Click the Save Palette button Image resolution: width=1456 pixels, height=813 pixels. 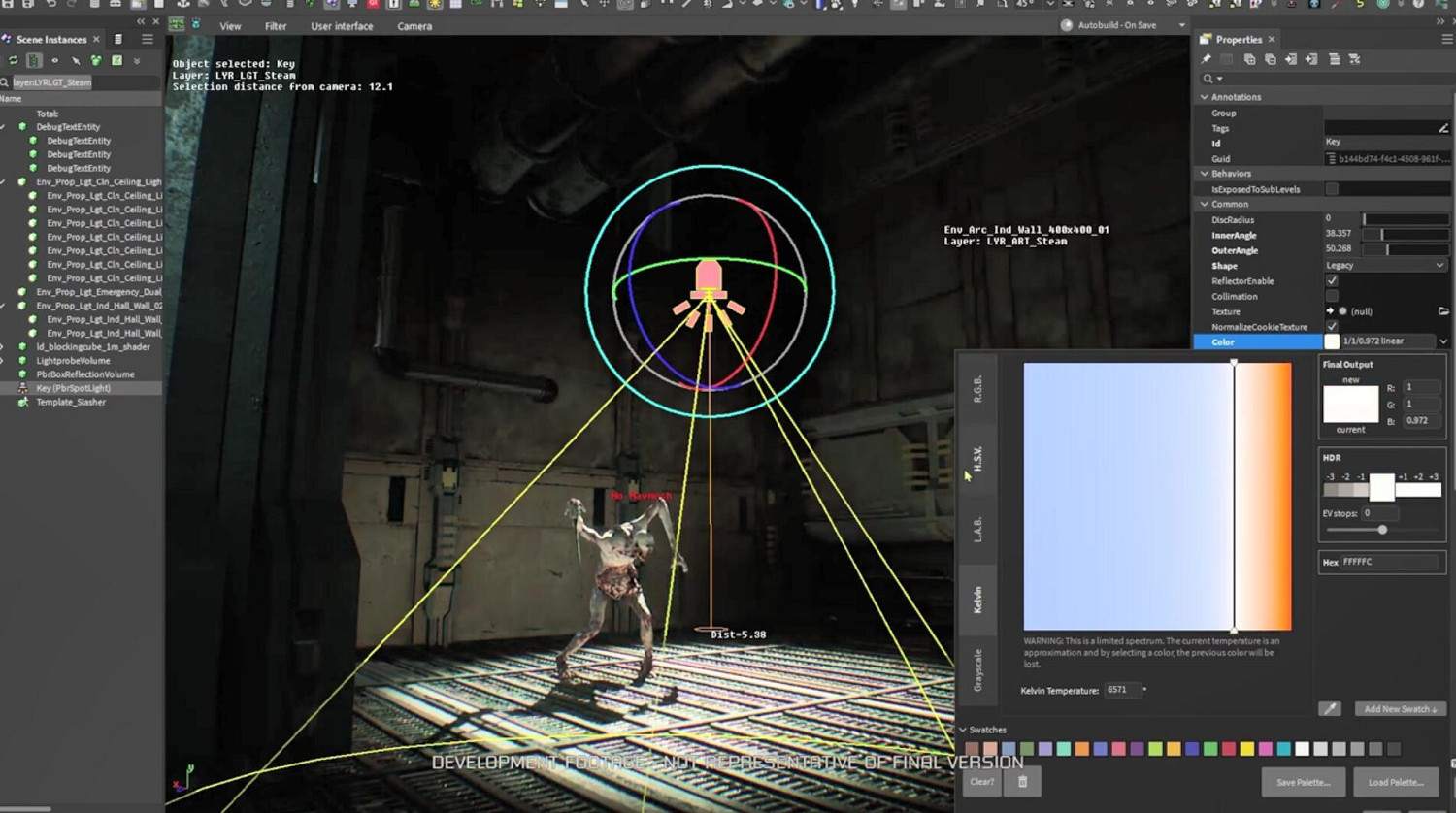(1303, 782)
